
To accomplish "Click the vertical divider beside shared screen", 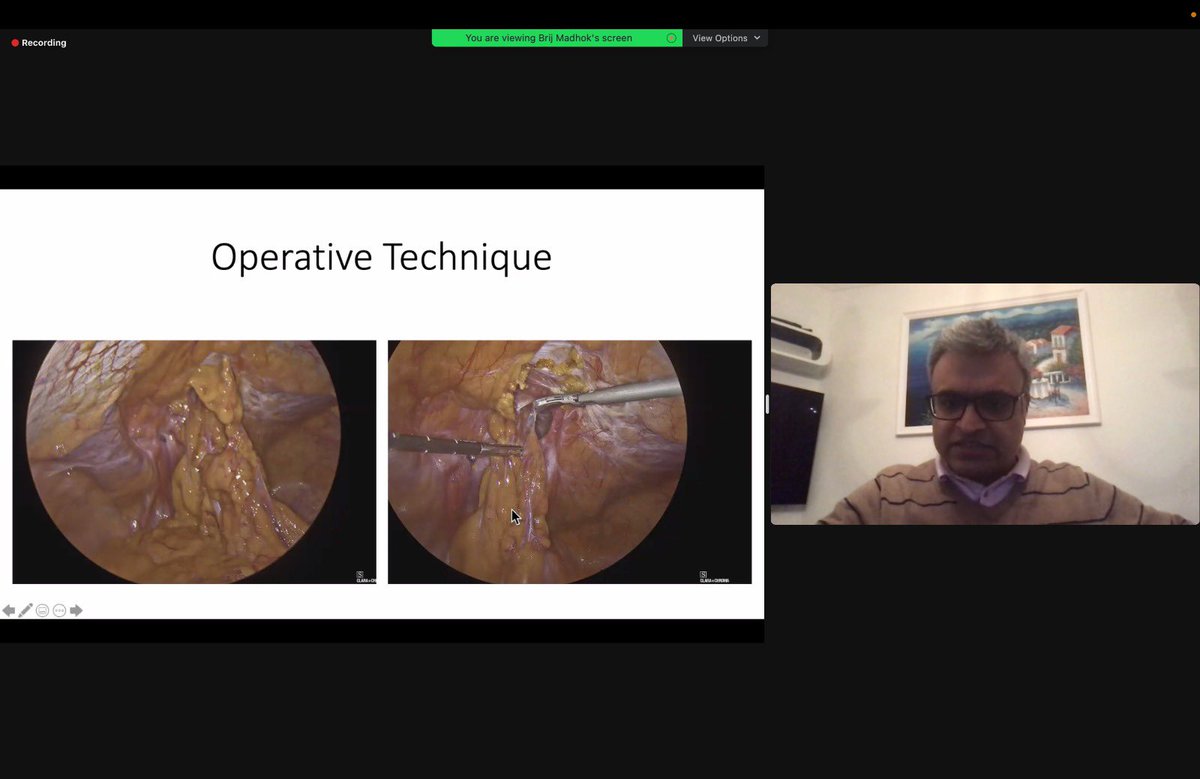I will pyautogui.click(x=766, y=404).
